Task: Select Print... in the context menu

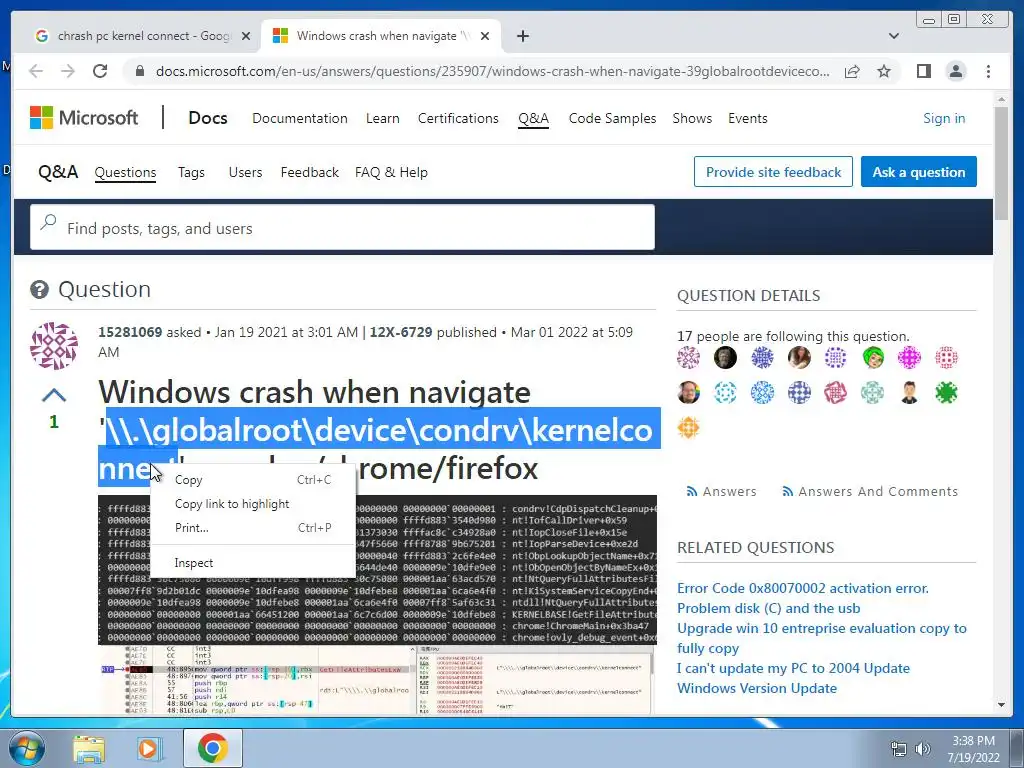Action: 253,528
